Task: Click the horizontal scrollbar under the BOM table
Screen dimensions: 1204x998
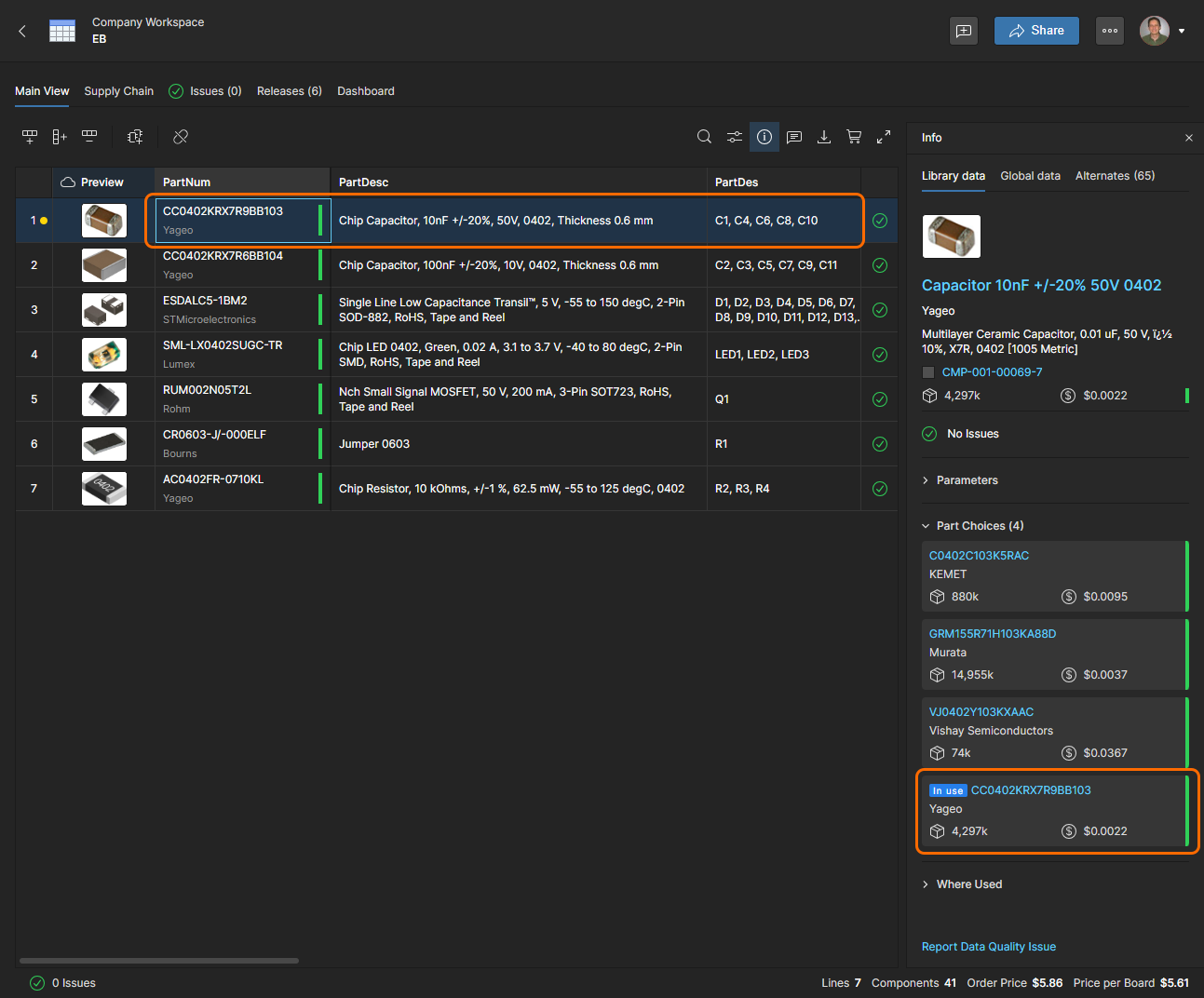Action: tap(159, 961)
